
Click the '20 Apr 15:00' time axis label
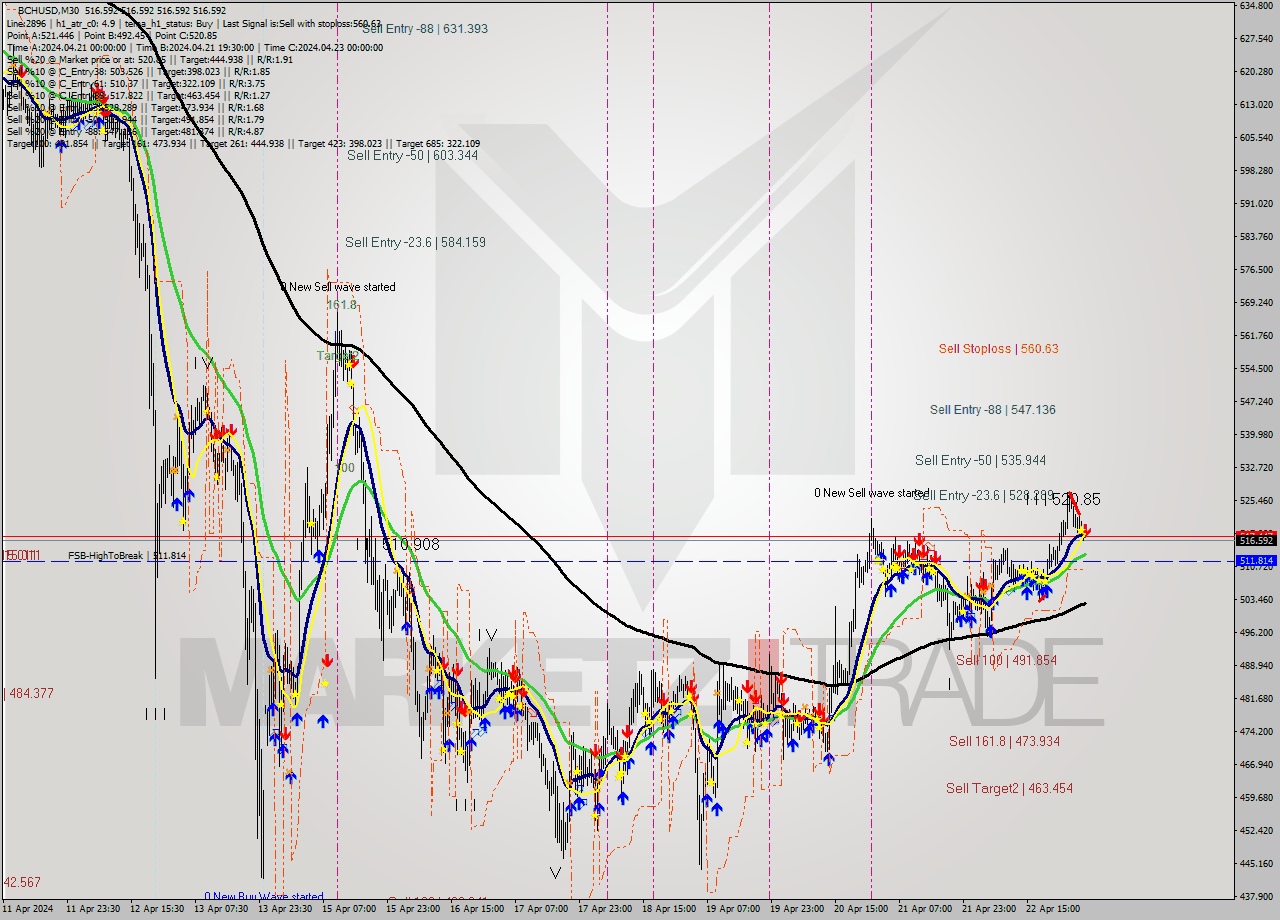(x=861, y=909)
